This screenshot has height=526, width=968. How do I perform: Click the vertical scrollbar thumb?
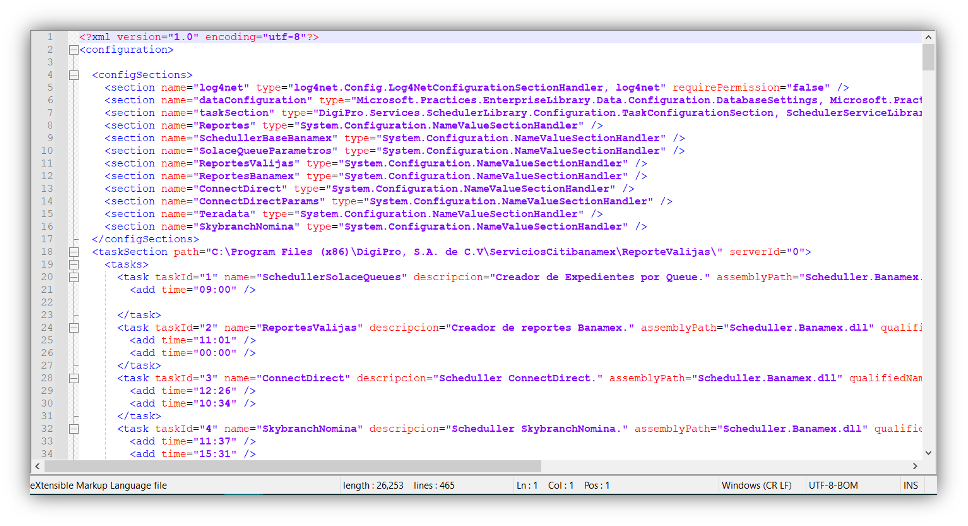pos(929,57)
